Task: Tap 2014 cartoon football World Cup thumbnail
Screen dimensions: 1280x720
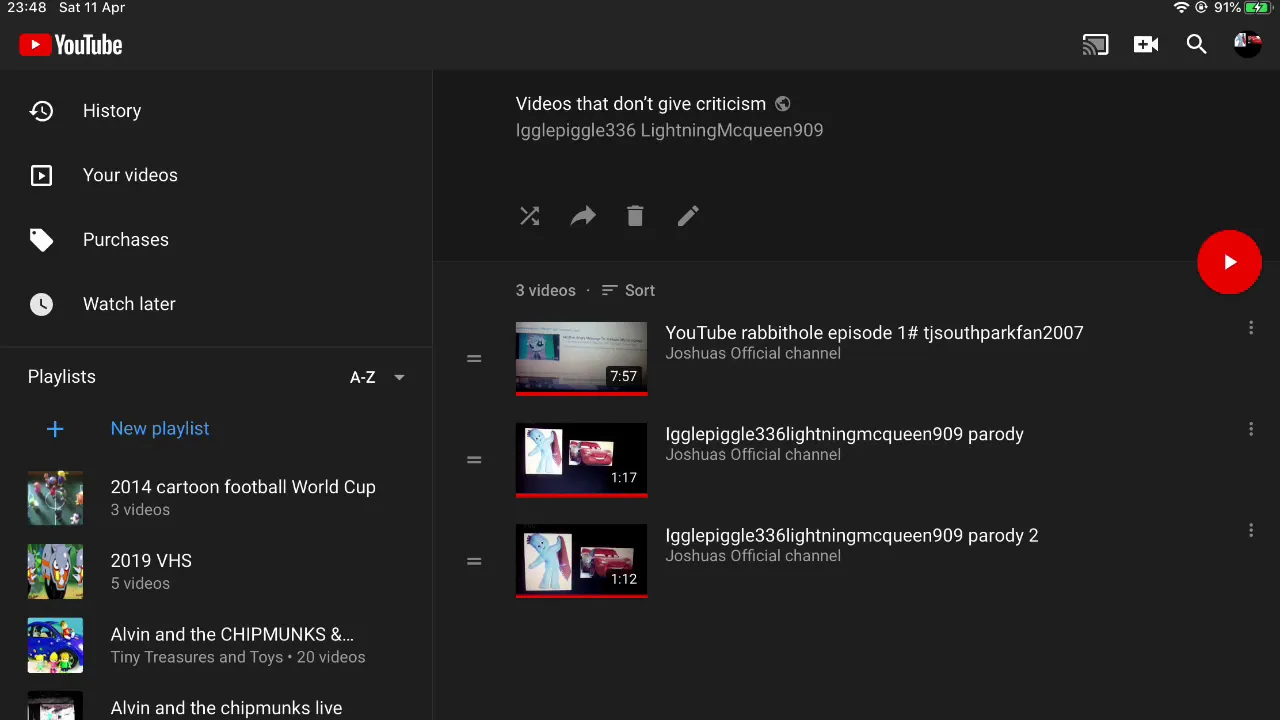Action: coord(55,498)
